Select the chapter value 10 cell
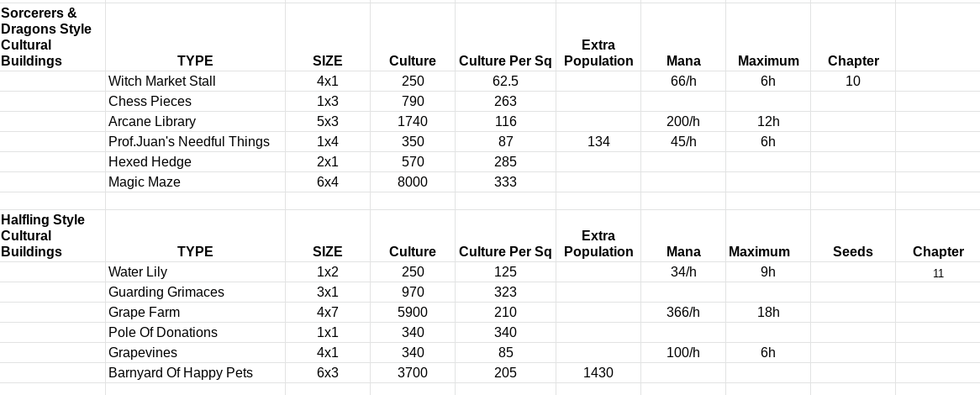Viewport: 980px width, 395px height. (852, 81)
